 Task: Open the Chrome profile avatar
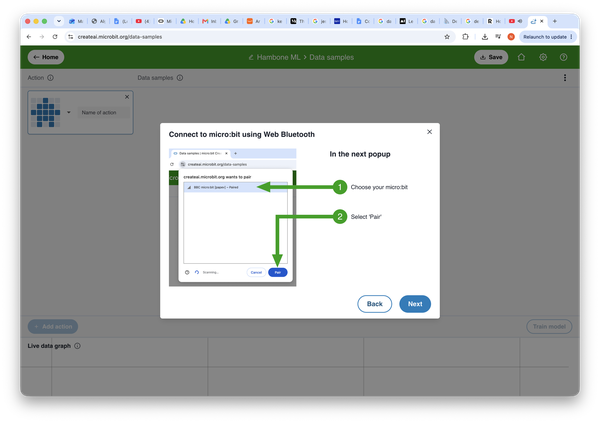511,37
